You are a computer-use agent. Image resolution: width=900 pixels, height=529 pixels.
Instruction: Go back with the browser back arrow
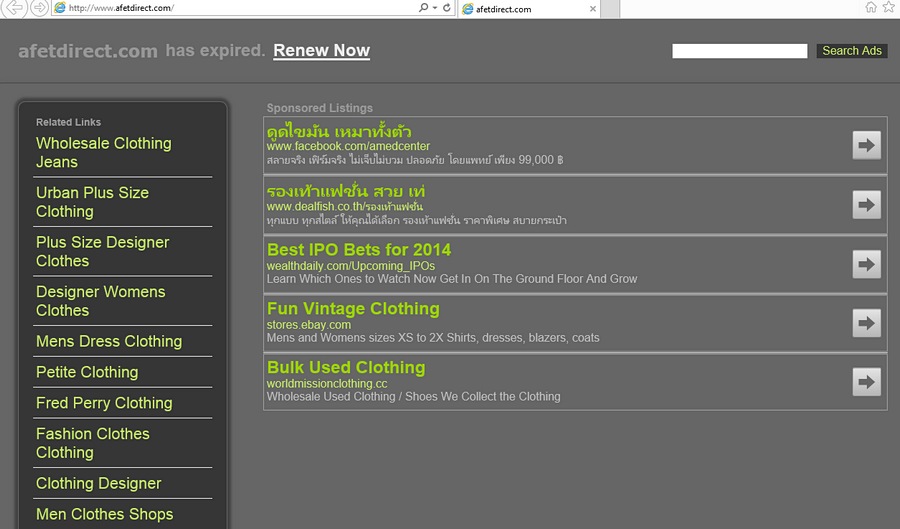14,8
